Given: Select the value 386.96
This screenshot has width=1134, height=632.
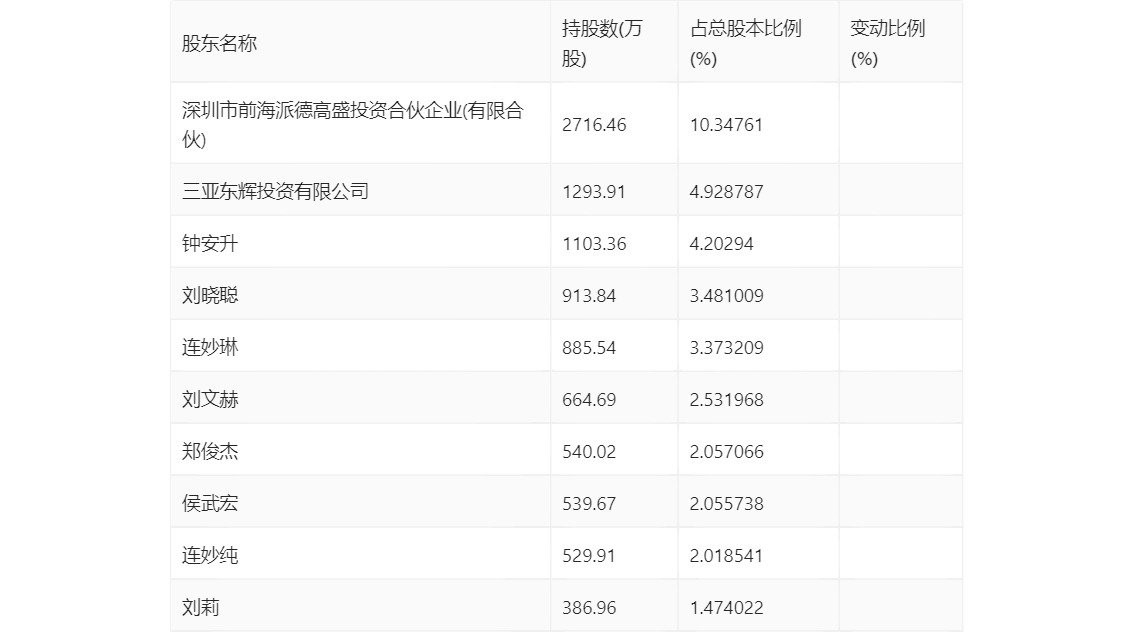Looking at the screenshot, I should [589, 608].
